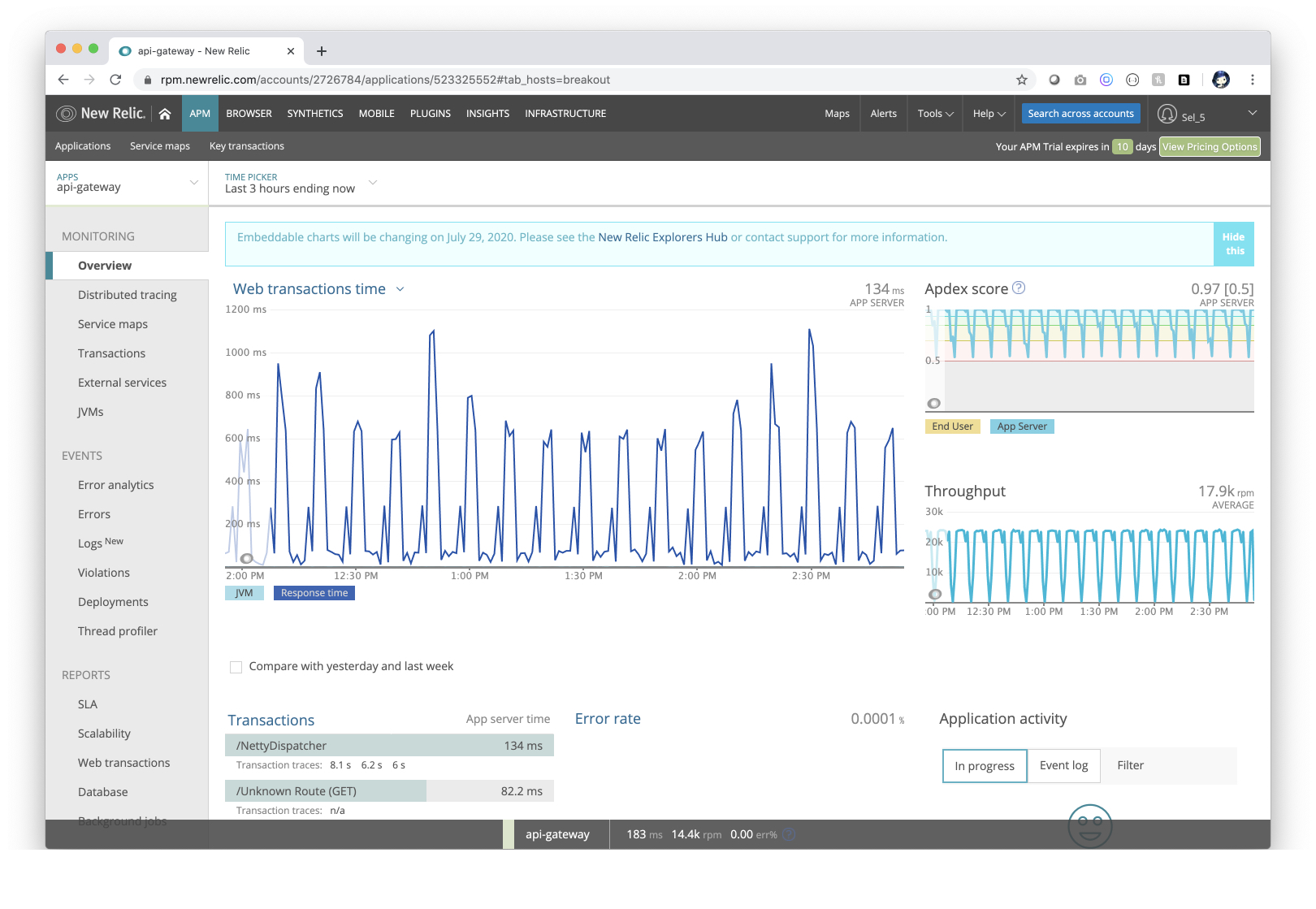
Task: Click the user avatar icon next to Sel_5
Action: [1167, 114]
